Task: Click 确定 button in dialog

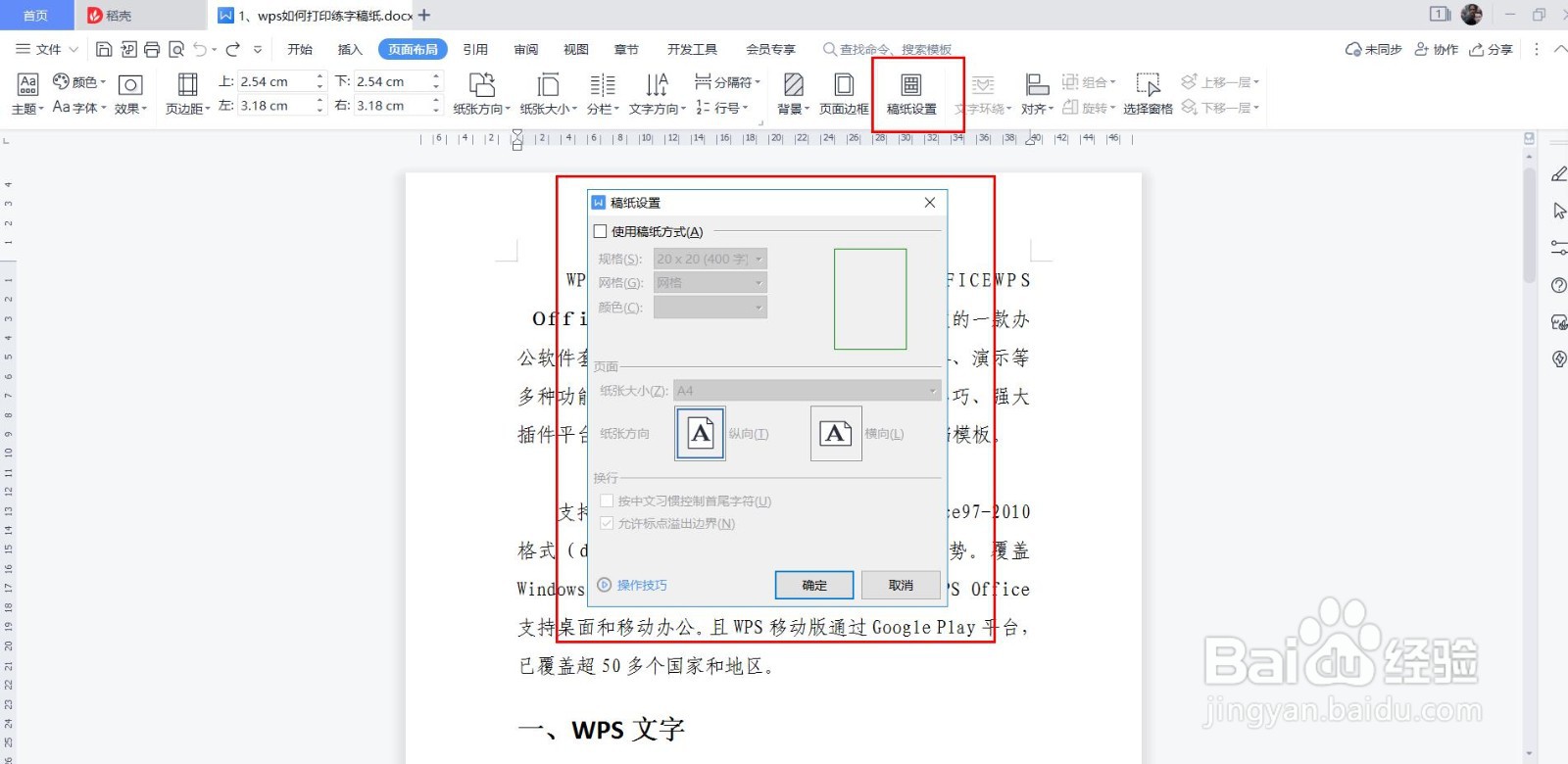Action: 814,585
